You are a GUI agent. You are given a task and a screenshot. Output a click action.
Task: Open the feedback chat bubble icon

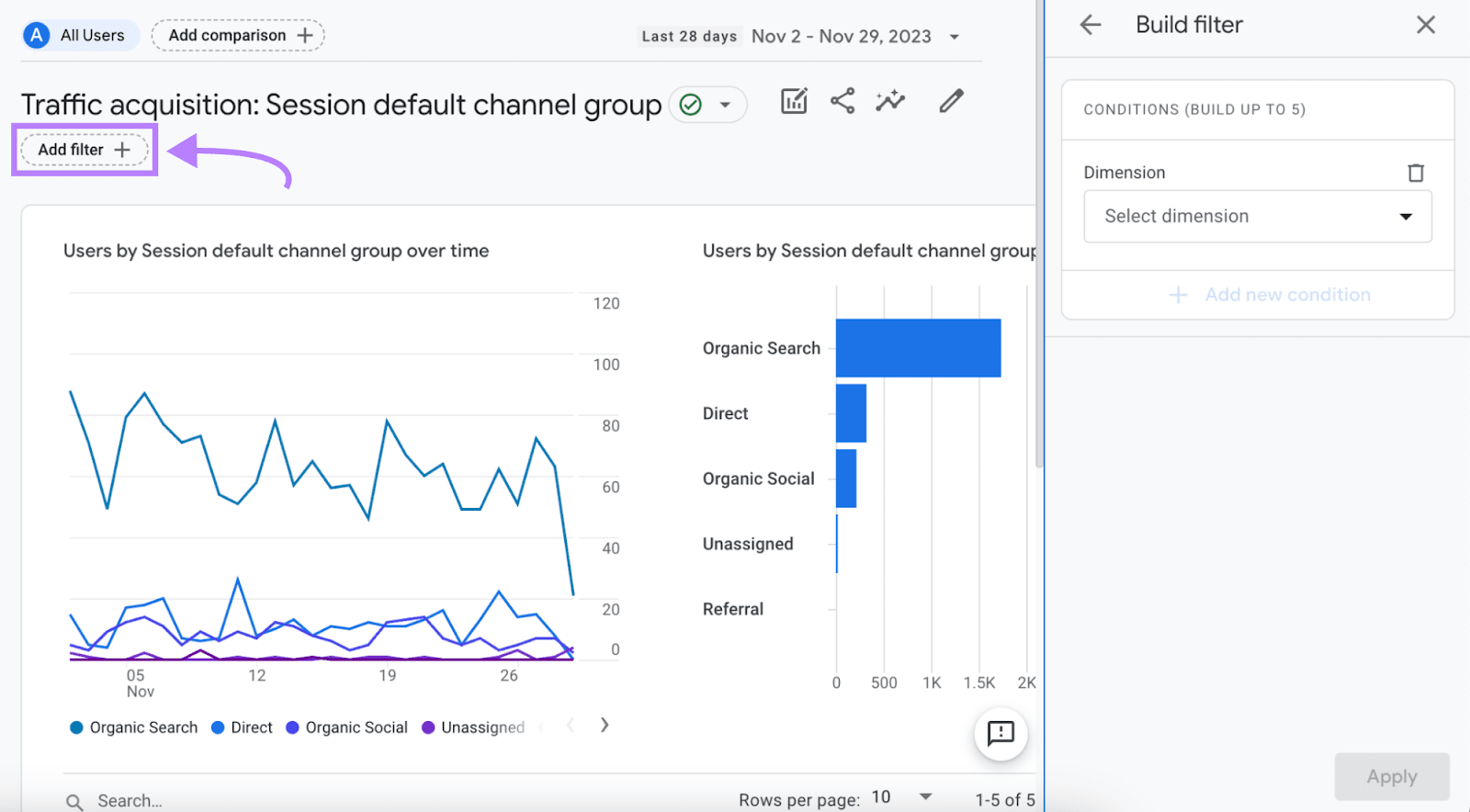pyautogui.click(x=1001, y=733)
